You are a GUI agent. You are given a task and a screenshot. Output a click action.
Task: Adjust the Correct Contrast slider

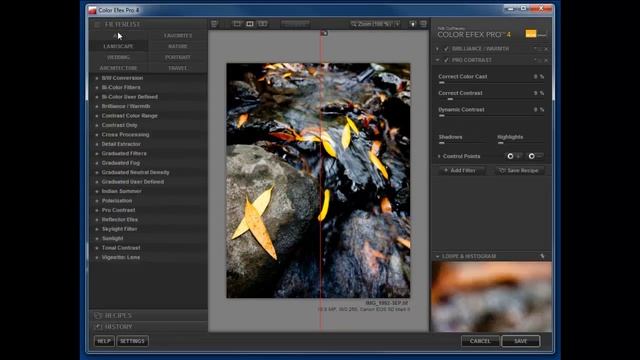coord(491,99)
